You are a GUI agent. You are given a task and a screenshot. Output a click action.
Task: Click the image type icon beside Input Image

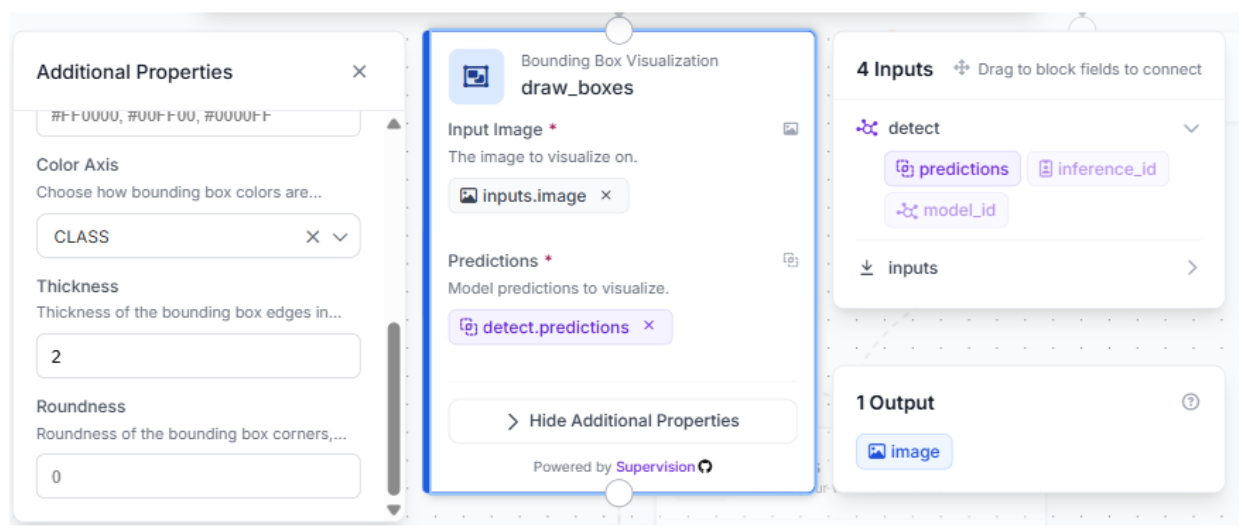790,129
